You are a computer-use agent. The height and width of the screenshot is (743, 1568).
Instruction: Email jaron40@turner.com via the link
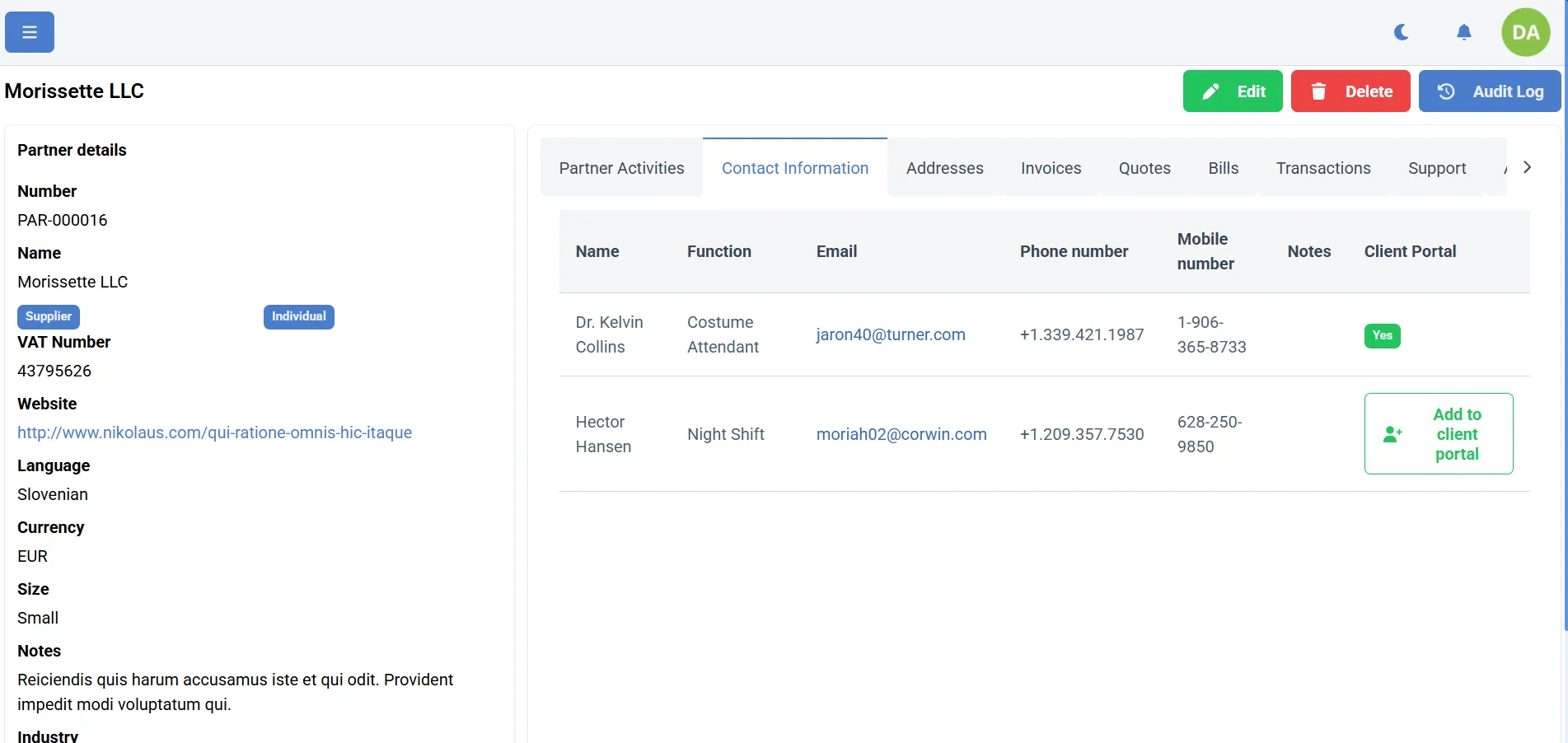point(891,334)
